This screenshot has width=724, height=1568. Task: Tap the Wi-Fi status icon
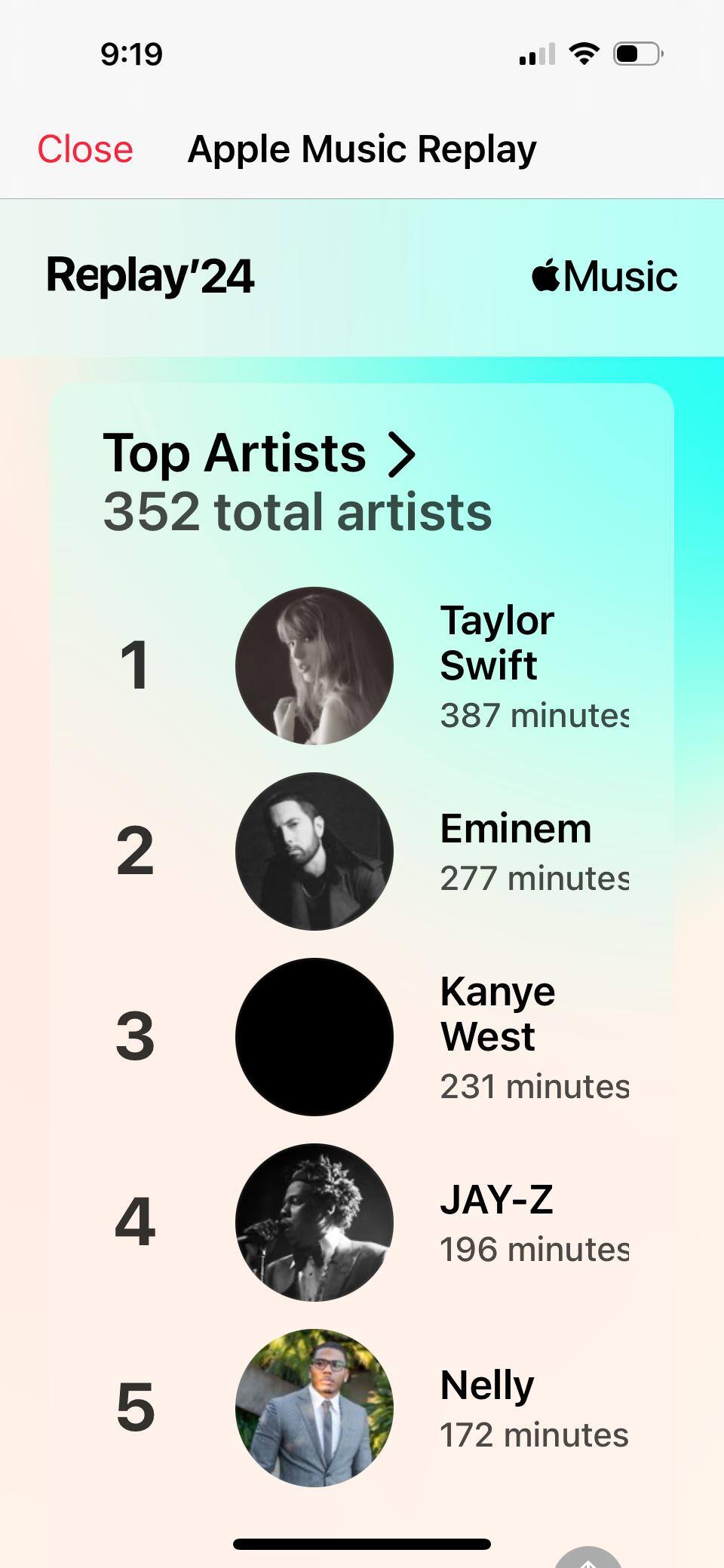584,54
